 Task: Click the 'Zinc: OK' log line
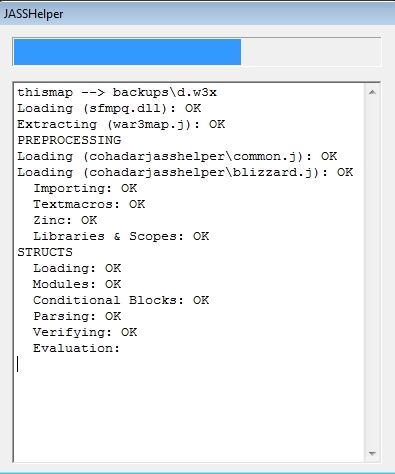point(65,220)
